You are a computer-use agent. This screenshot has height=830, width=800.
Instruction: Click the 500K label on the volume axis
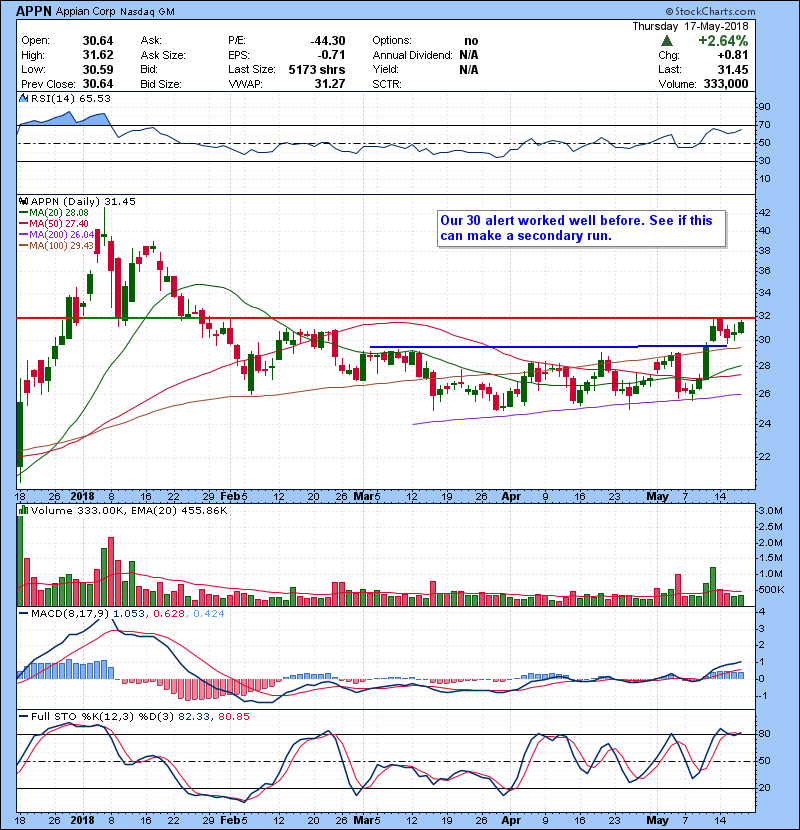tap(771, 590)
